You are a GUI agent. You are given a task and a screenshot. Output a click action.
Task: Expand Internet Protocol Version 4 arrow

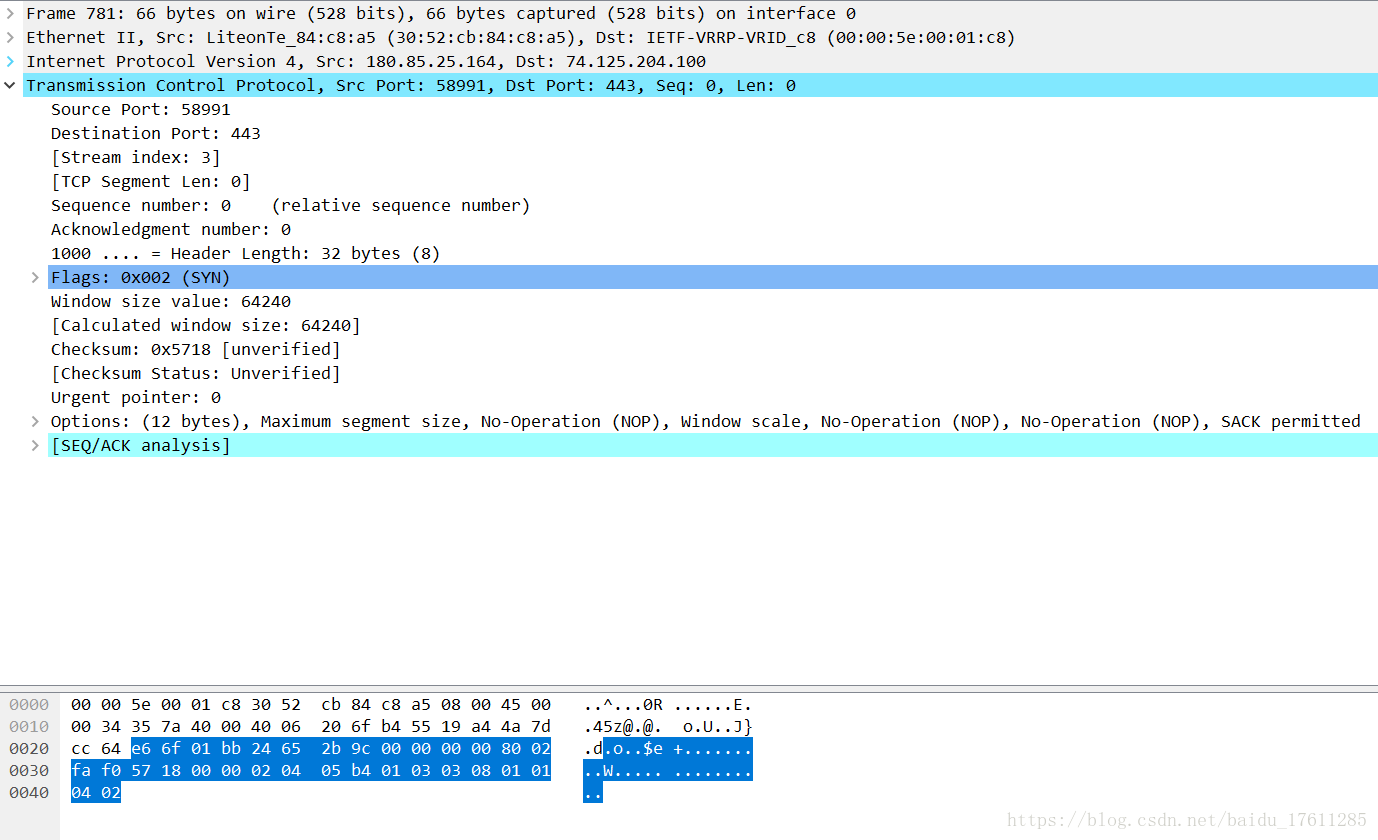tap(10, 62)
